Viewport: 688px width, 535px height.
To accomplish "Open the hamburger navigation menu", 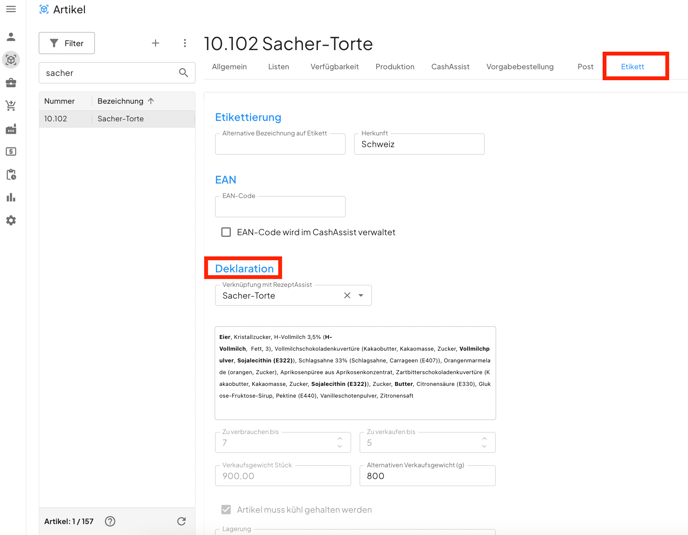I will [x=11, y=9].
